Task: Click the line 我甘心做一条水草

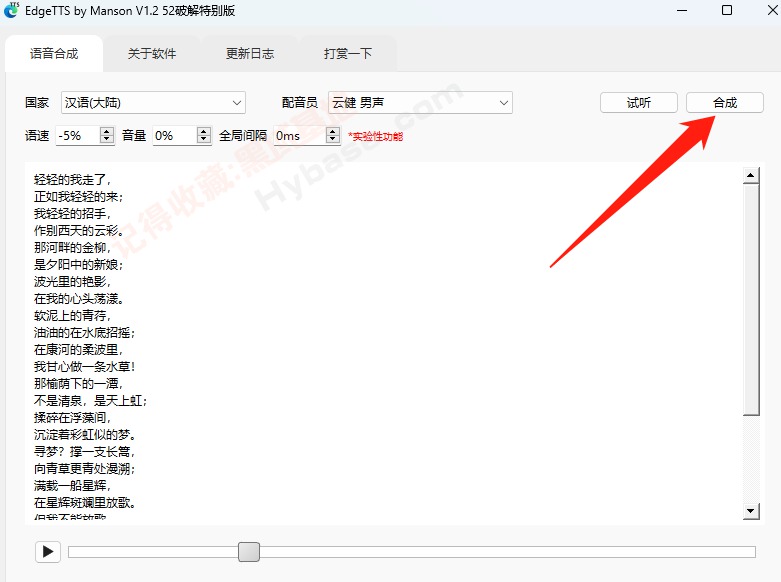Action: [85, 367]
